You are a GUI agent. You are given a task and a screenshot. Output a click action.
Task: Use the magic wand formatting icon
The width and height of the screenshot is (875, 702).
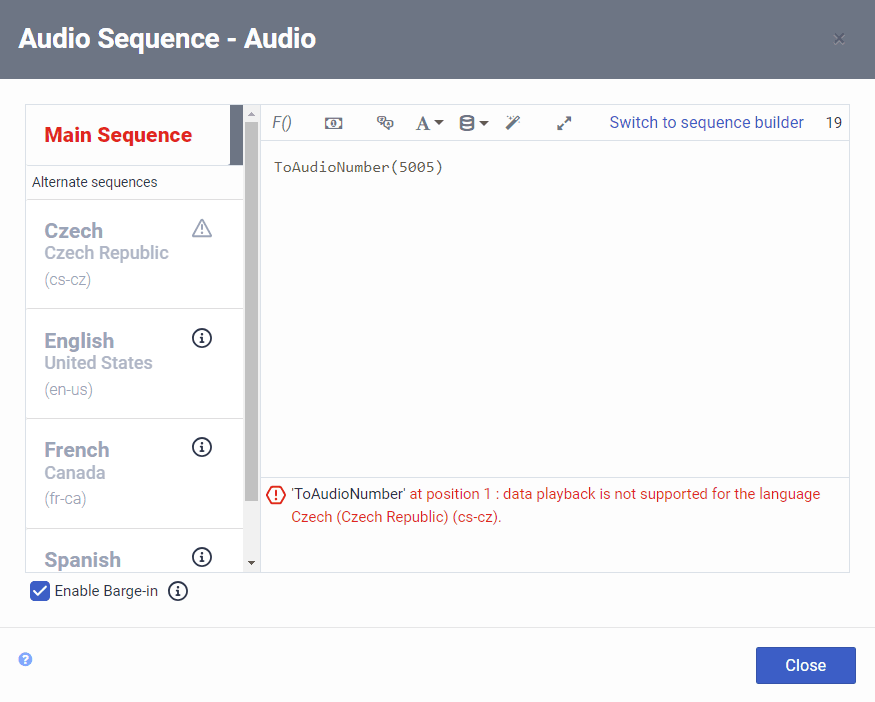(512, 122)
